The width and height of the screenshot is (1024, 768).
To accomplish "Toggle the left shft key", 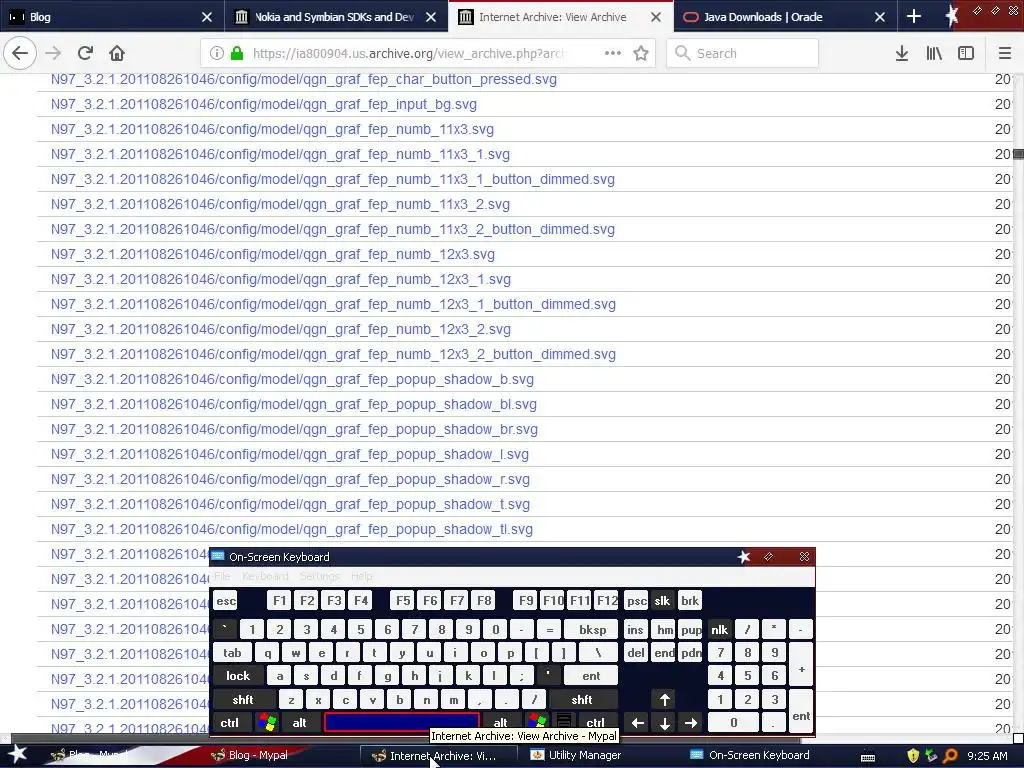I will (x=243, y=699).
